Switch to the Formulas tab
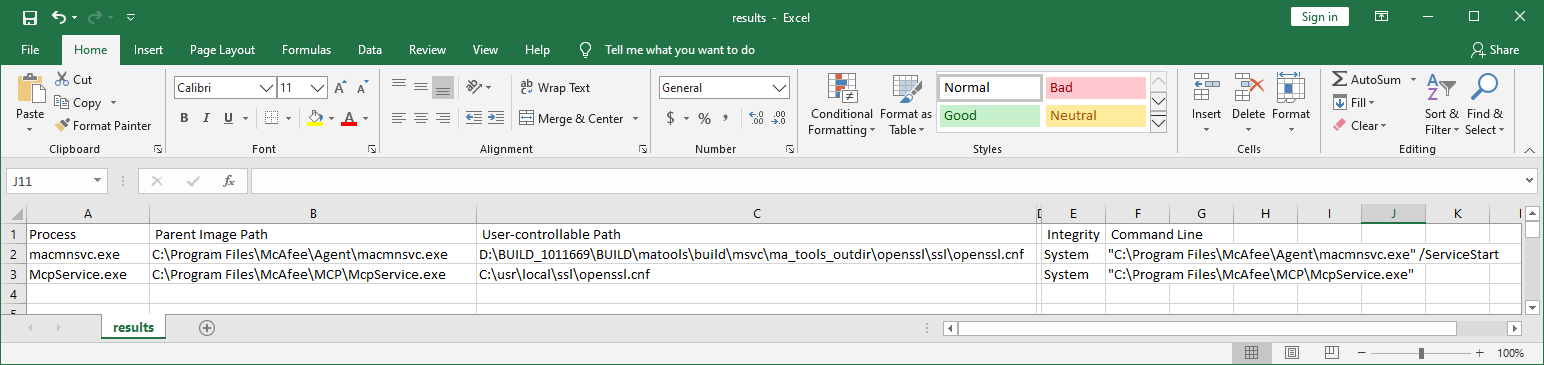Image resolution: width=1544 pixels, height=365 pixels. tap(307, 50)
